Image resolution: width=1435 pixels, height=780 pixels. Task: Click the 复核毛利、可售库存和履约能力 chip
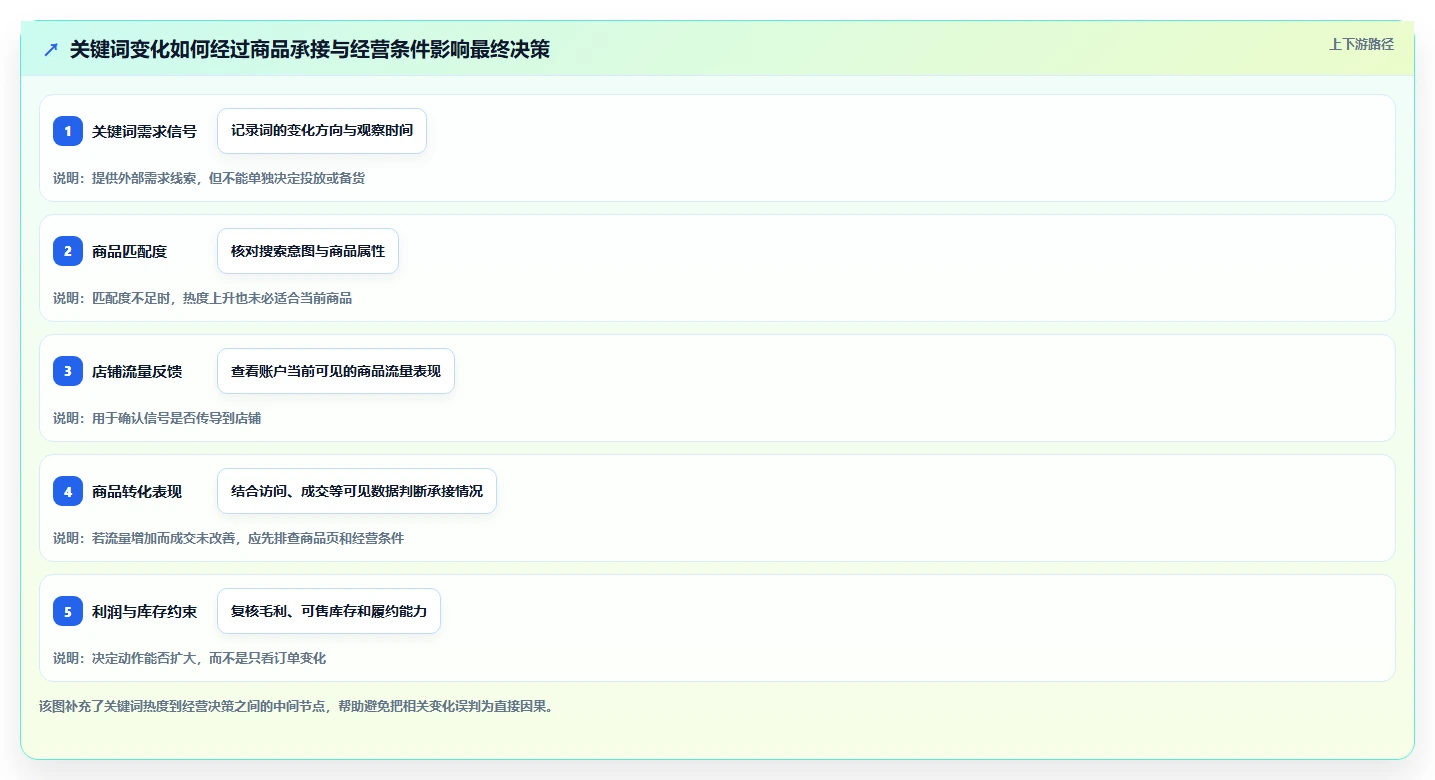coord(329,611)
